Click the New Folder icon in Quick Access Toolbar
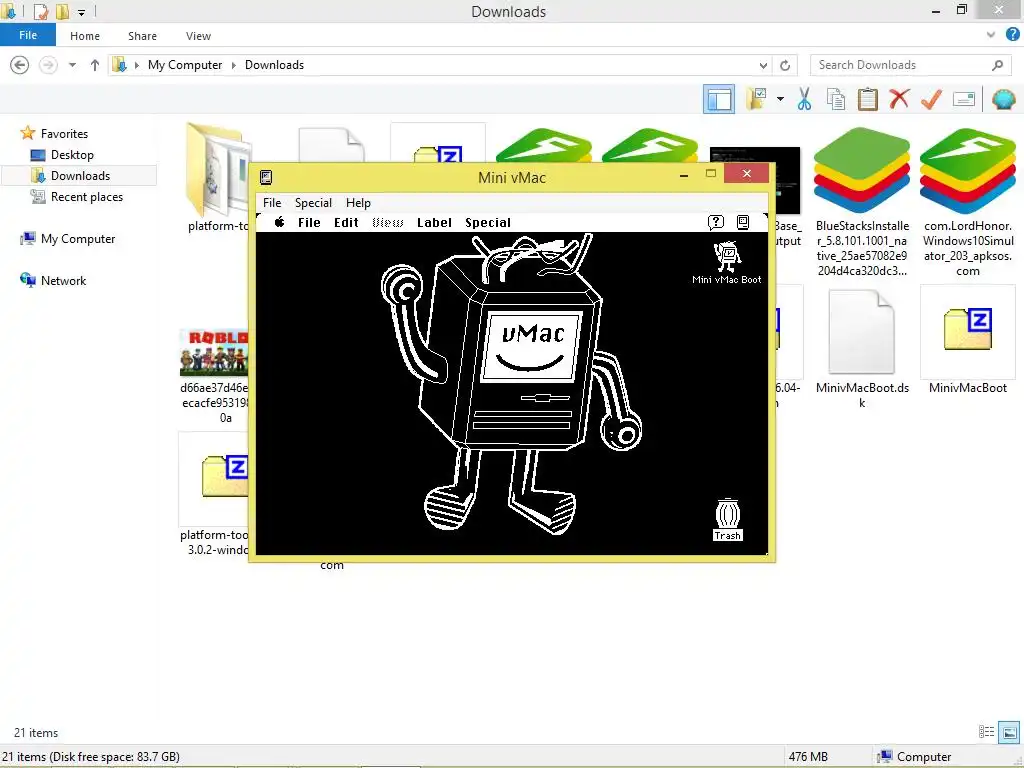The width and height of the screenshot is (1024, 768). click(x=62, y=11)
